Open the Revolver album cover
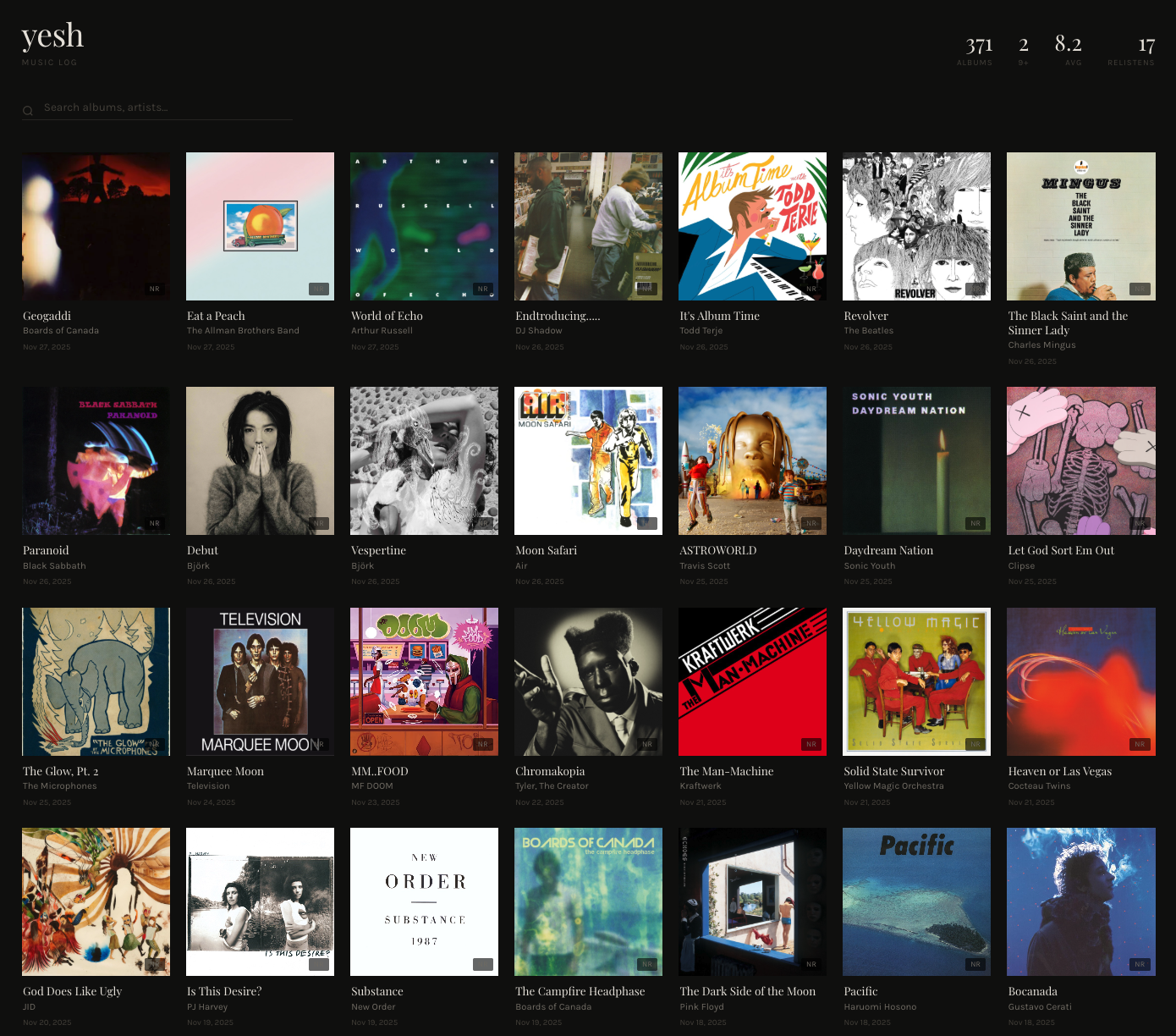This screenshot has height=1036, width=1176. pos(916,226)
